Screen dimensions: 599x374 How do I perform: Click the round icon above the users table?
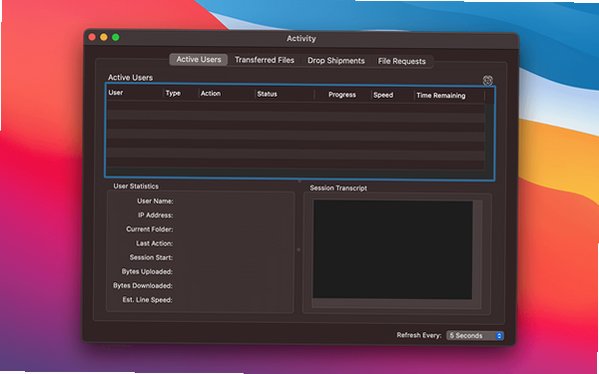tap(487, 80)
